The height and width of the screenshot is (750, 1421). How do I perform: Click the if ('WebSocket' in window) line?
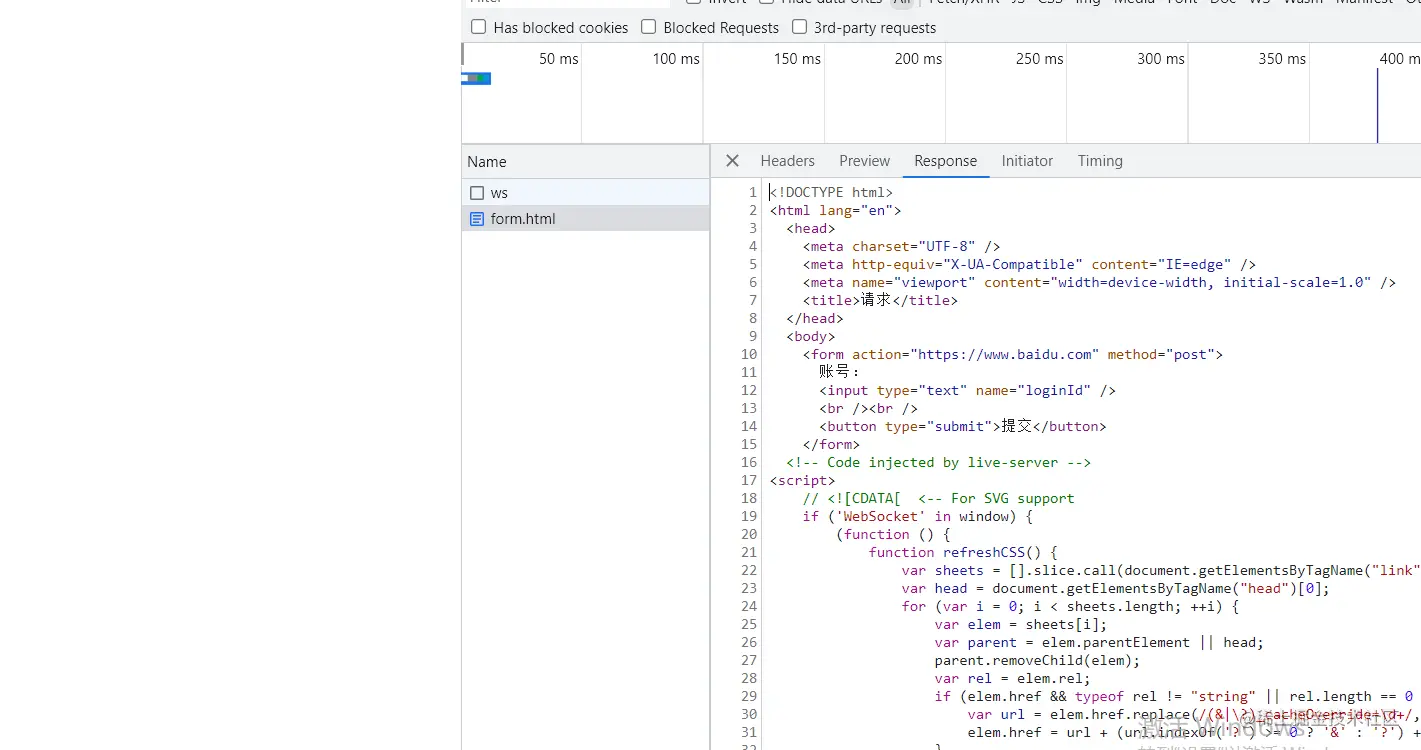click(917, 516)
